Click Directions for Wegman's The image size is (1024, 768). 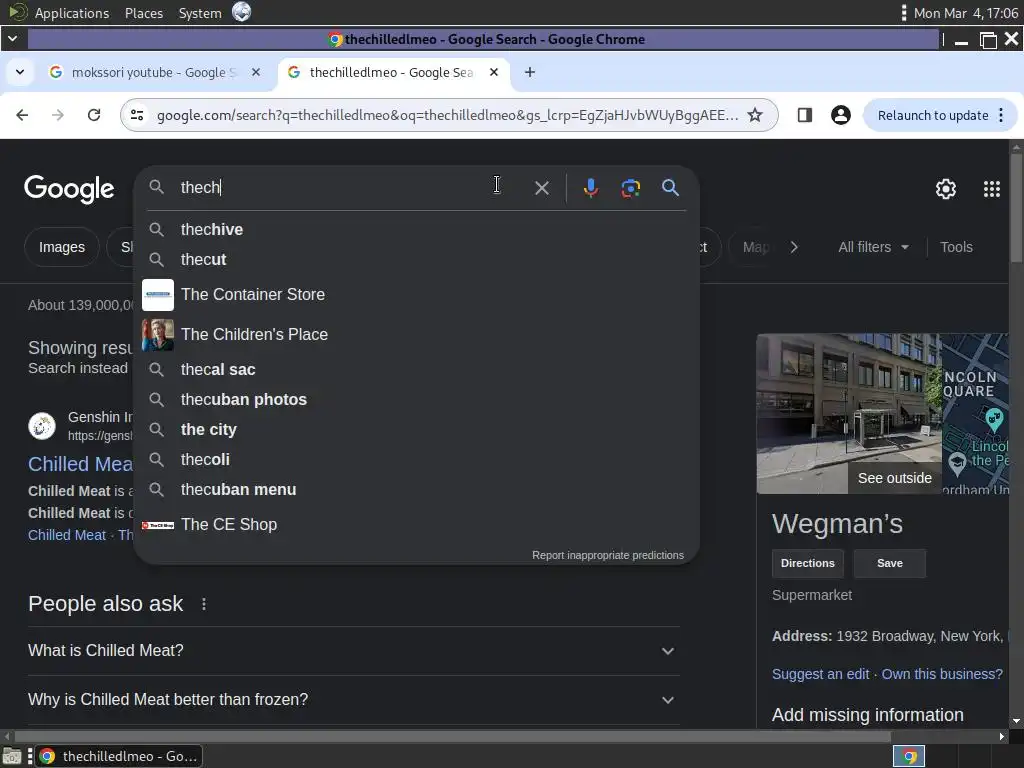pyautogui.click(x=807, y=564)
